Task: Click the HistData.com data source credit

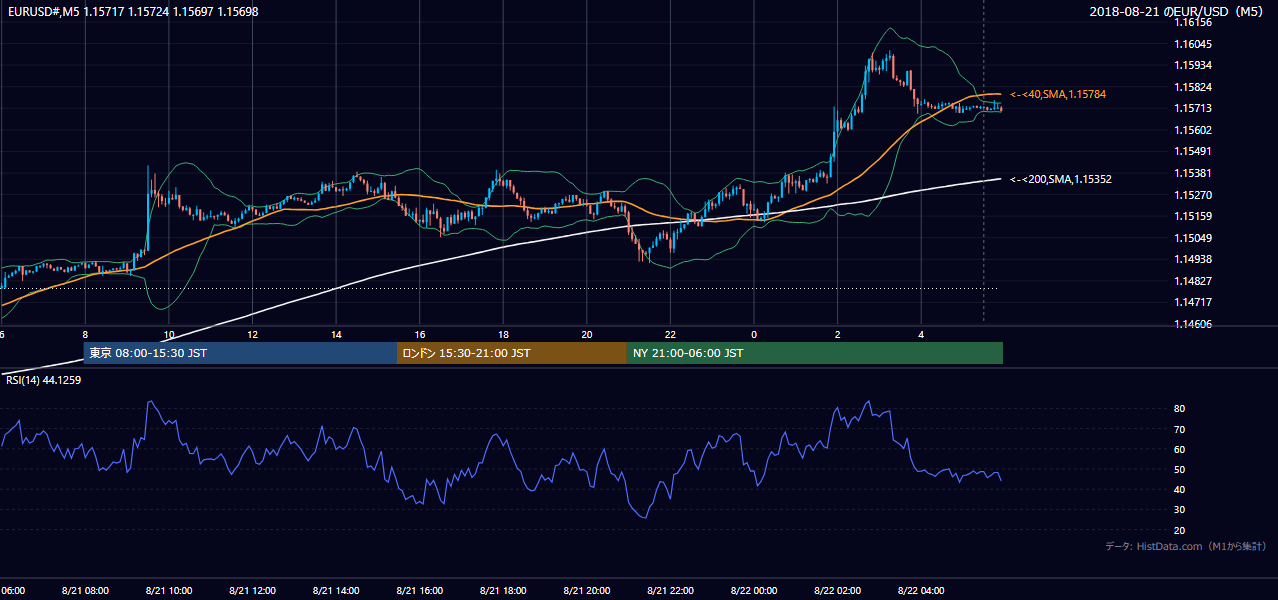Action: [1186, 546]
